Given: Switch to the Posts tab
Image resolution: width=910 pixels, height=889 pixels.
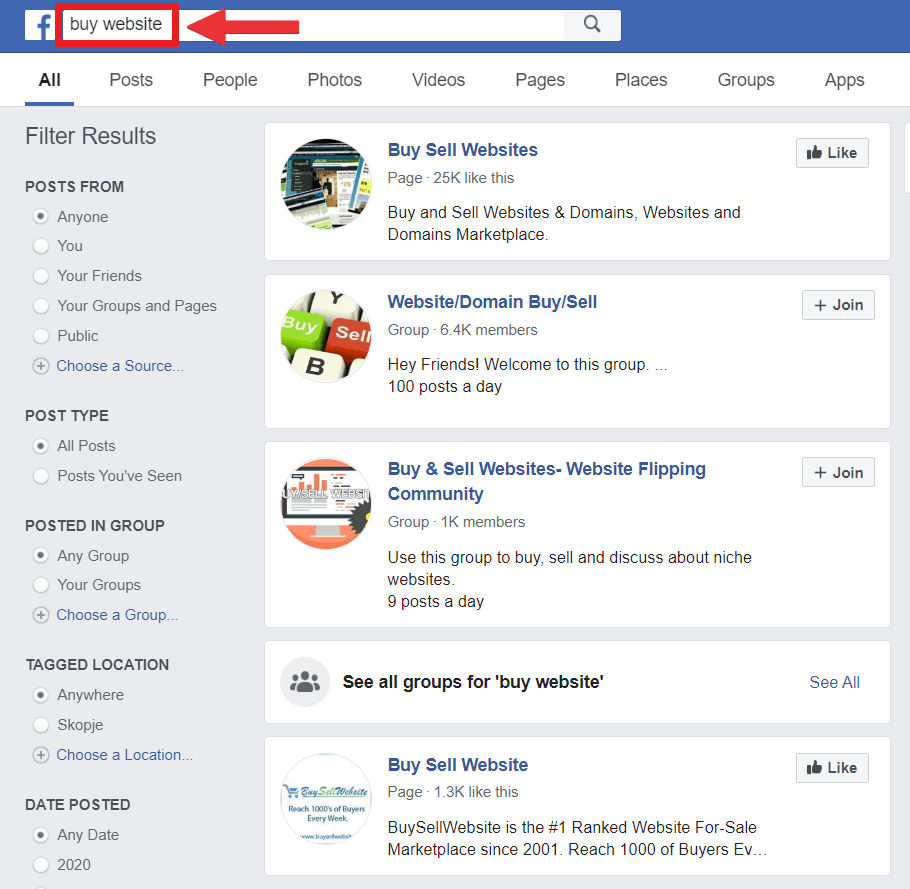Looking at the screenshot, I should [131, 79].
